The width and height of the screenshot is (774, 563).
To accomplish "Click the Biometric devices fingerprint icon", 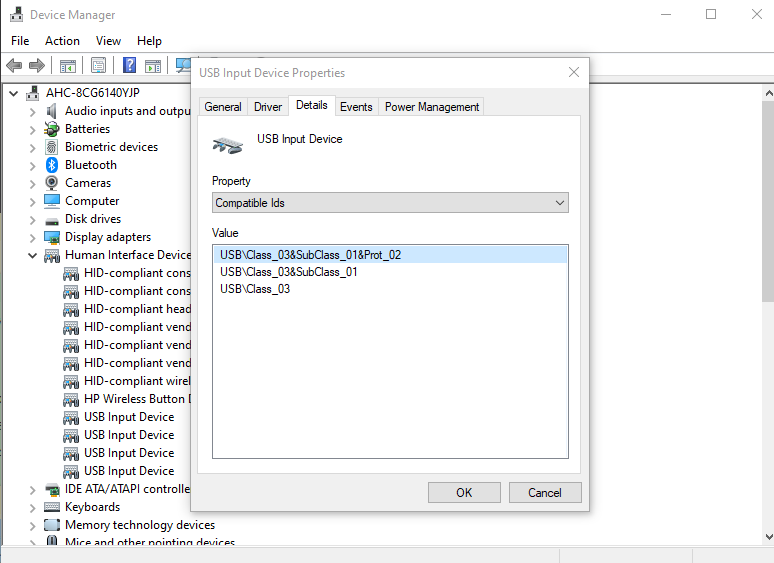I will [52, 147].
